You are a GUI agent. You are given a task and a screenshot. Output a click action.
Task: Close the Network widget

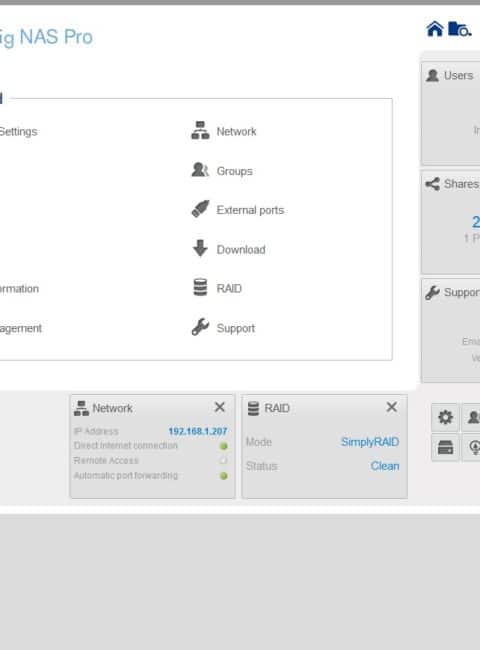click(220, 407)
